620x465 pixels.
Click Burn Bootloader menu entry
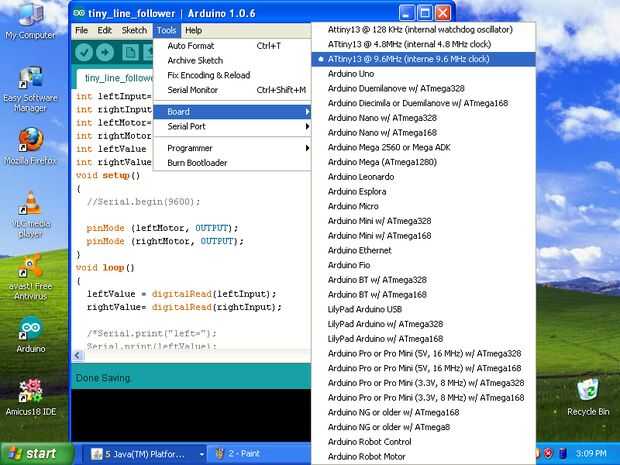[x=232, y=163]
